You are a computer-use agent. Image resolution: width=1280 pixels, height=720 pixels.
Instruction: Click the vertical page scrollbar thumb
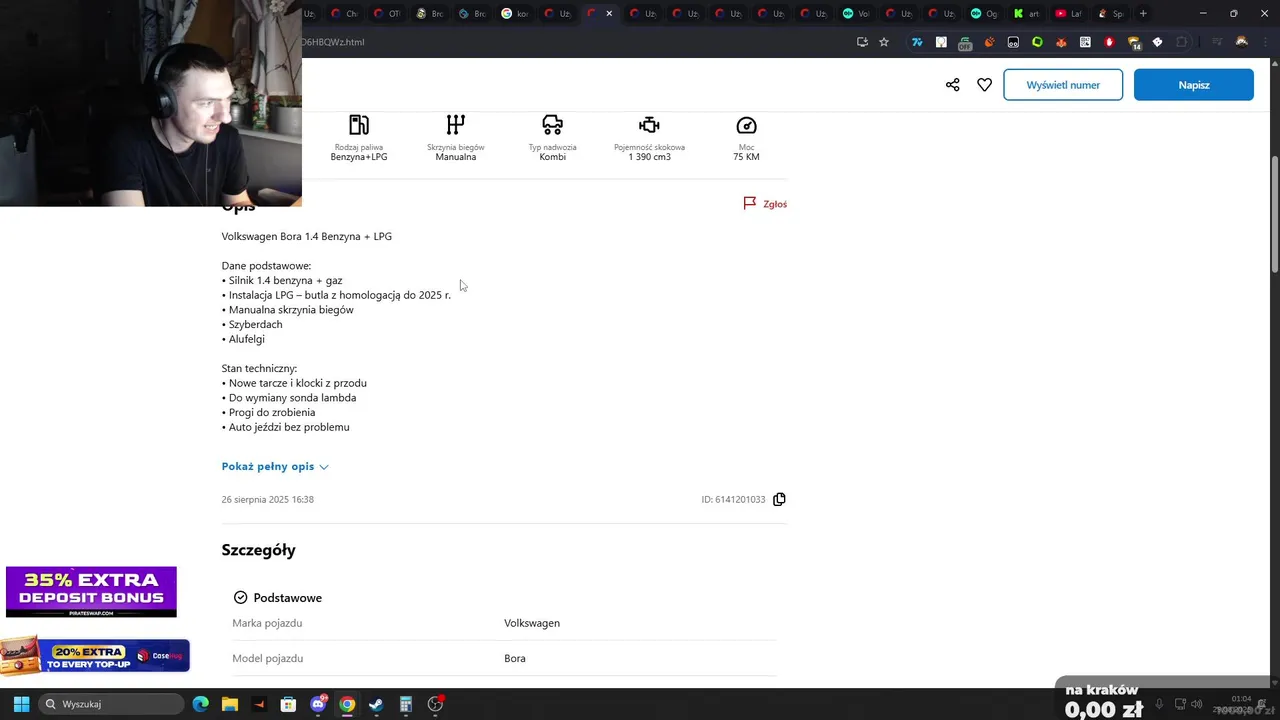[x=1274, y=215]
